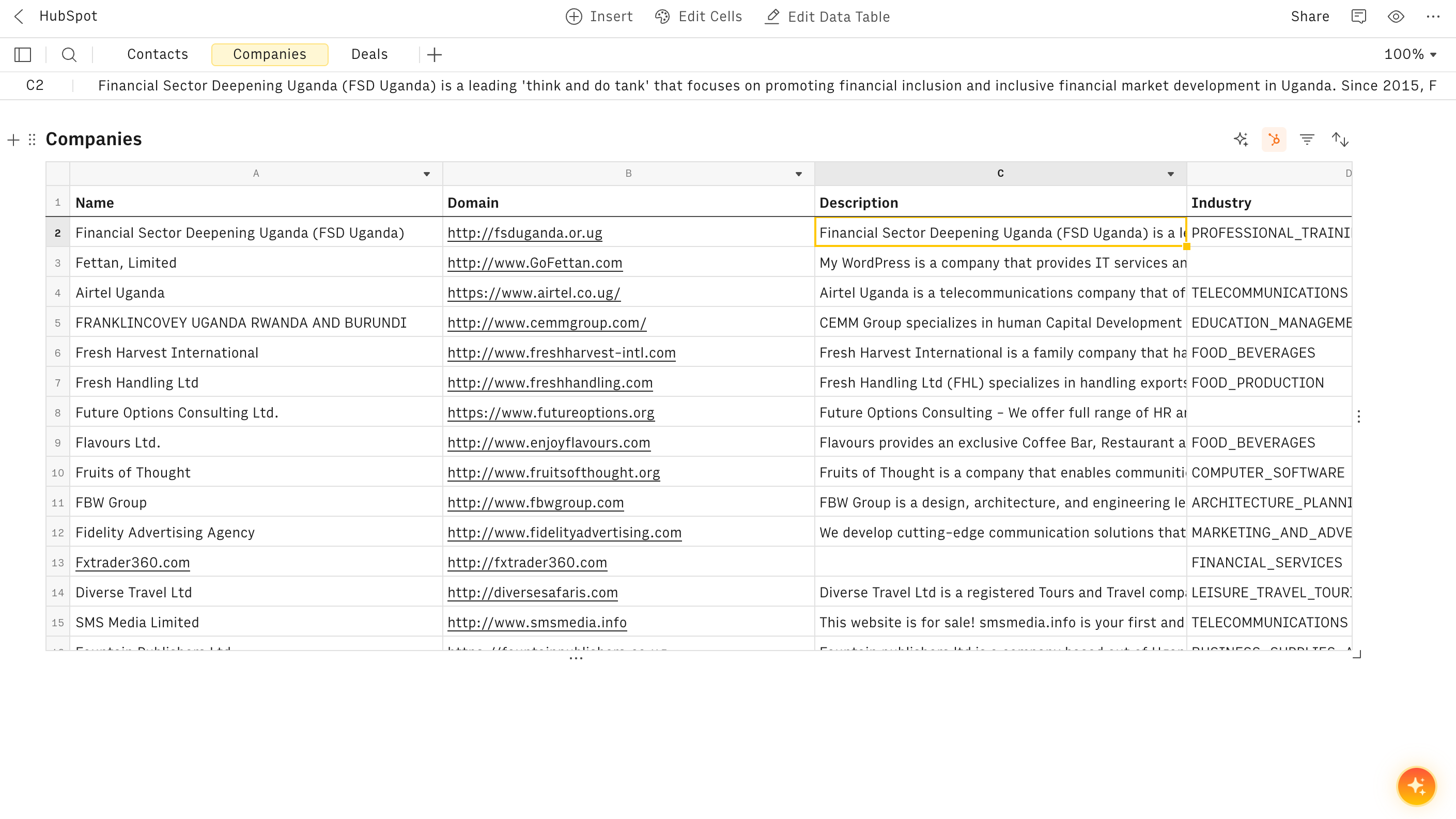This screenshot has width=1456, height=819.
Task: Open the search magnifier icon
Action: [x=69, y=54]
